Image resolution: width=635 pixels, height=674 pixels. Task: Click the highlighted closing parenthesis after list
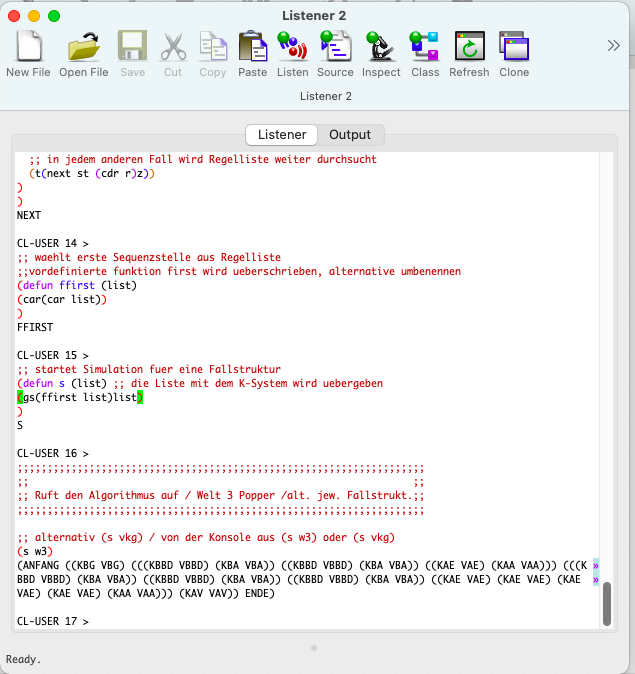click(x=141, y=398)
